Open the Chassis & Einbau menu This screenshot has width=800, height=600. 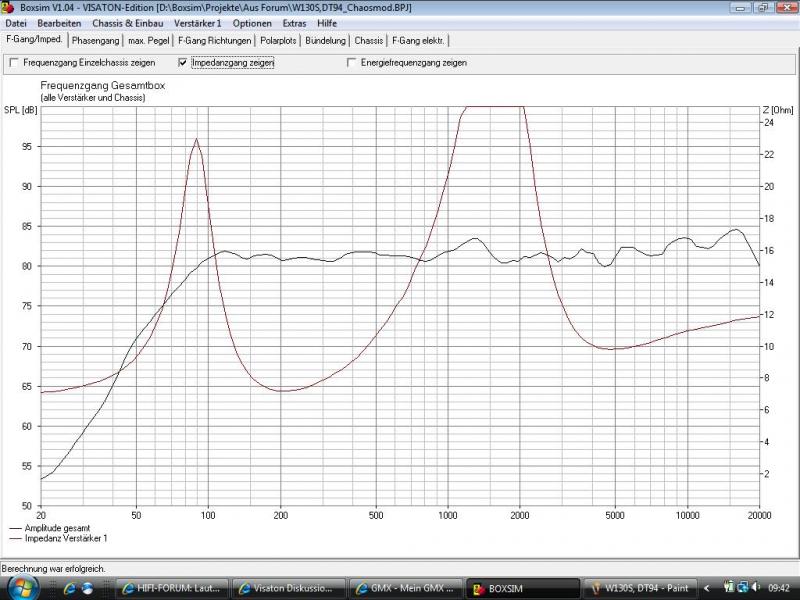[x=128, y=23]
